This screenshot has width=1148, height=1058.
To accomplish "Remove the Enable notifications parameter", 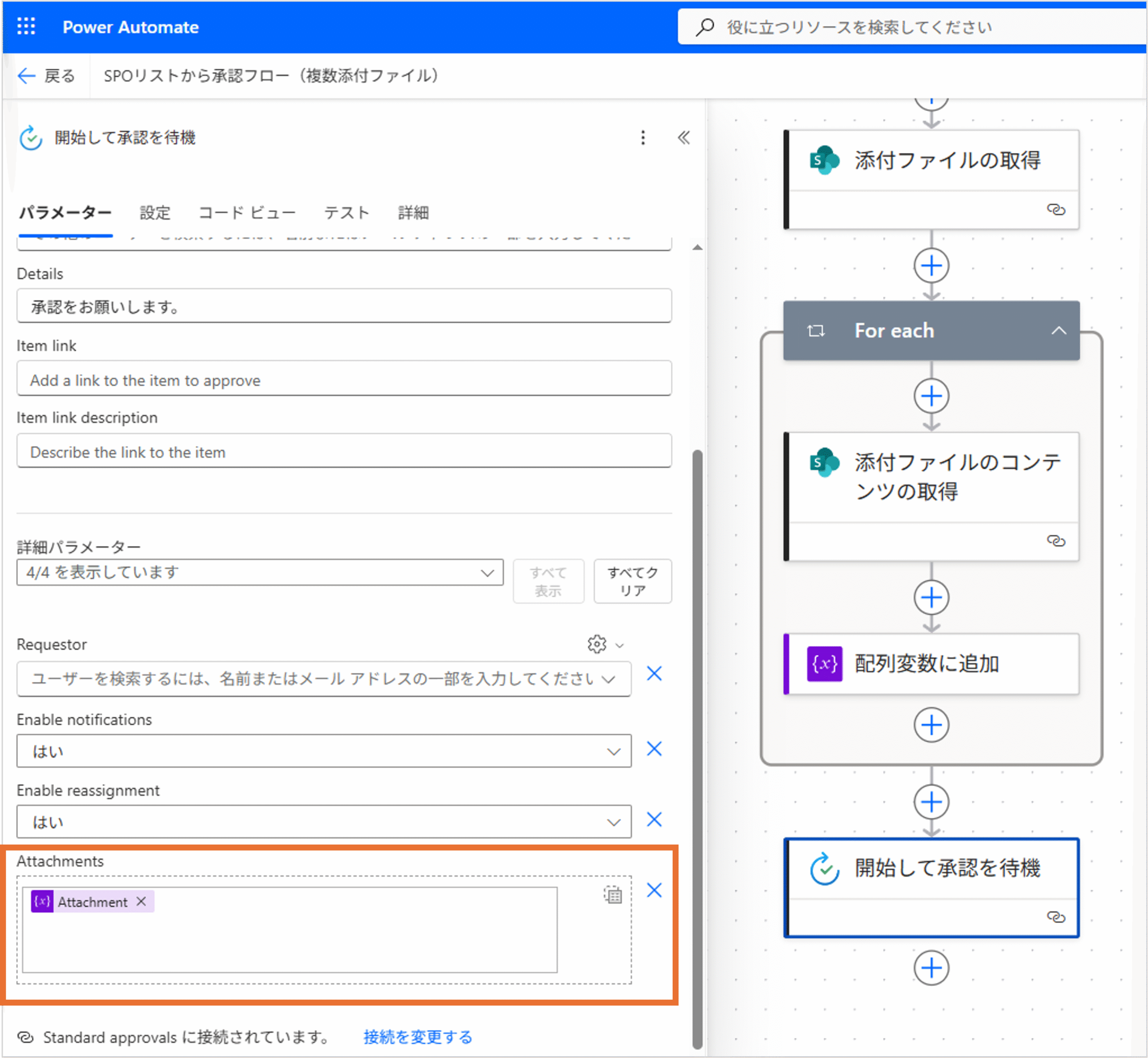I will (x=654, y=749).
